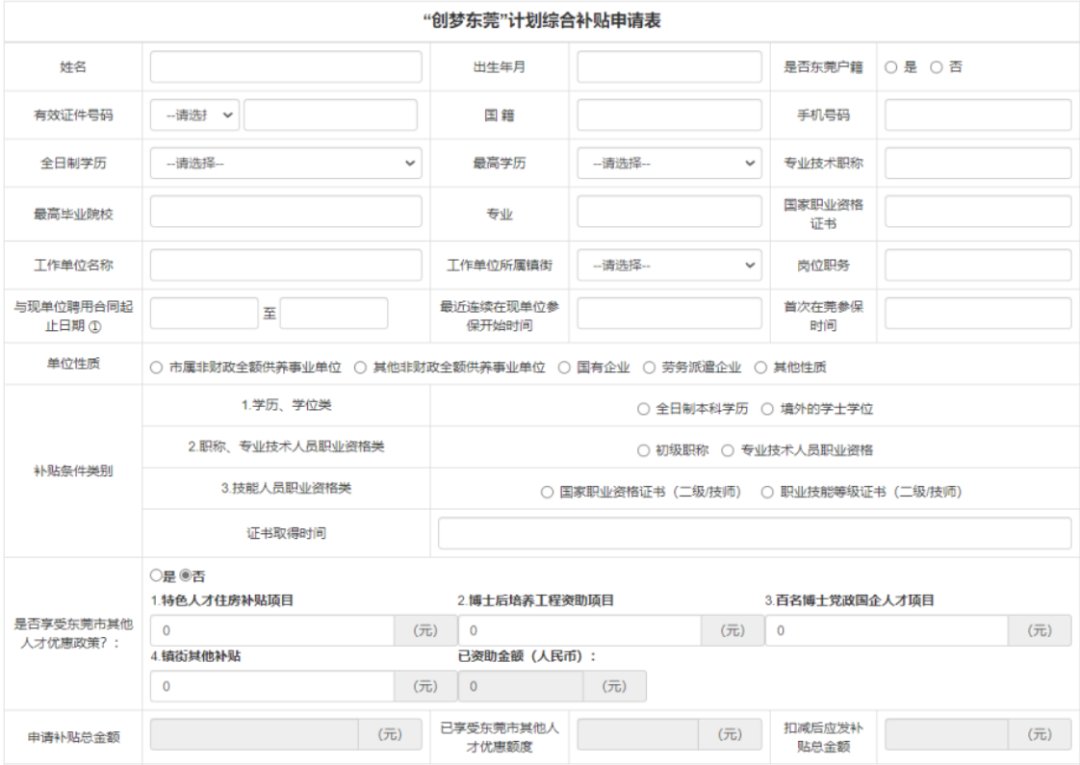Click the 最高毕业院校 input field

(285, 212)
